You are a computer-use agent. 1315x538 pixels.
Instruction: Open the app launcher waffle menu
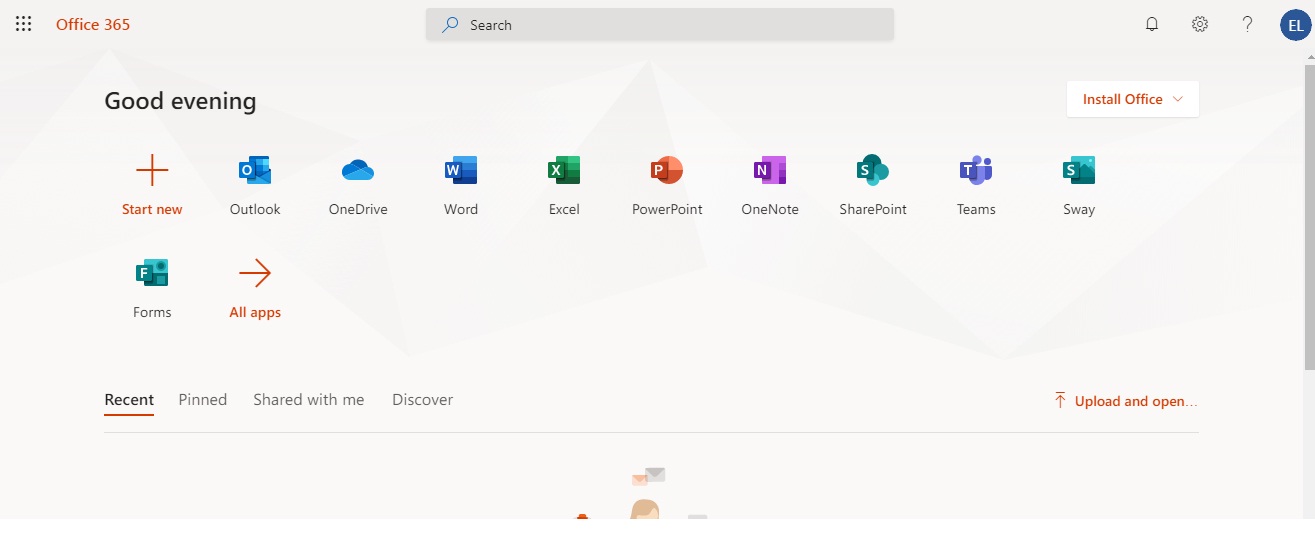click(23, 24)
